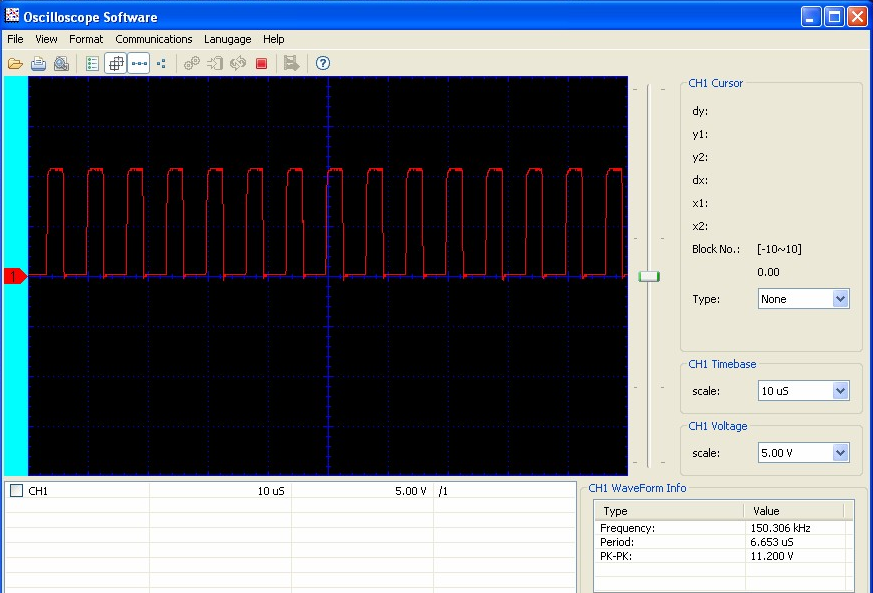The image size is (873, 593).
Task: Click the vertical position slider handle
Action: click(649, 276)
